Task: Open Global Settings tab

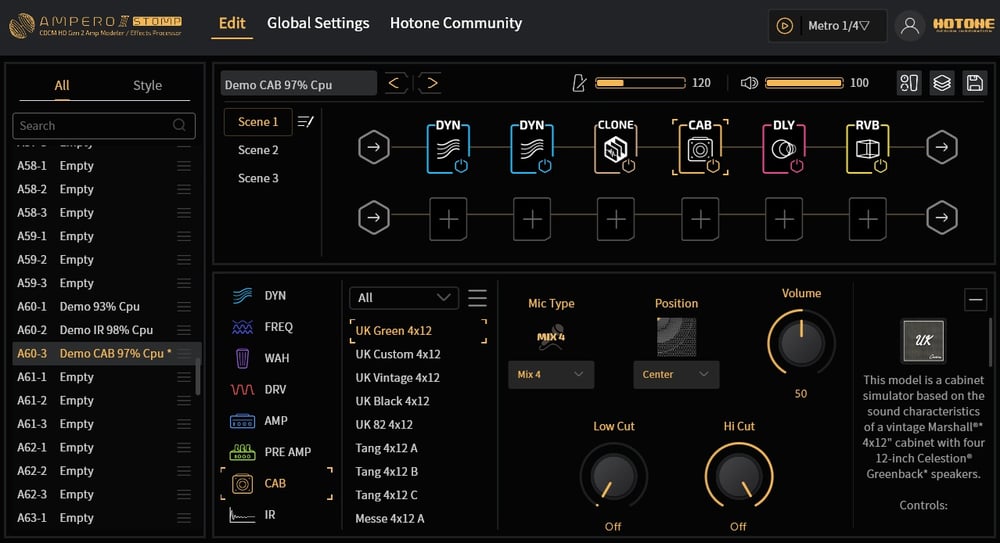Action: coord(318,24)
